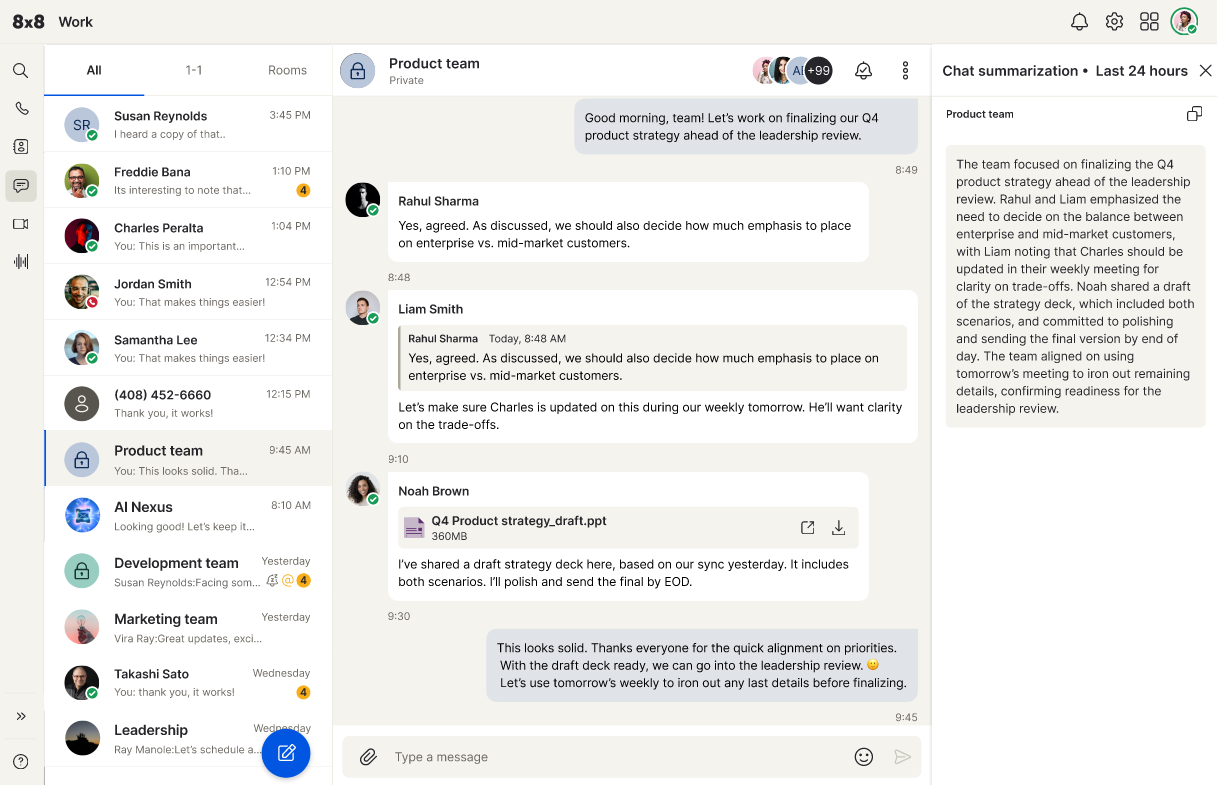Image resolution: width=1217 pixels, height=785 pixels.
Task: Click the Q4 Product strategy_draft.ppt file name
Action: click(519, 521)
